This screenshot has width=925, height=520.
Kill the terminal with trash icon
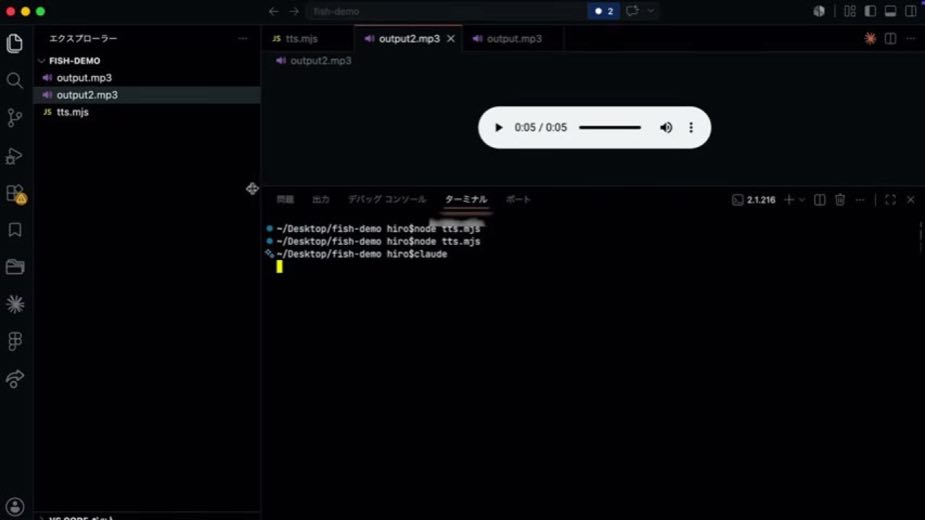coord(840,200)
